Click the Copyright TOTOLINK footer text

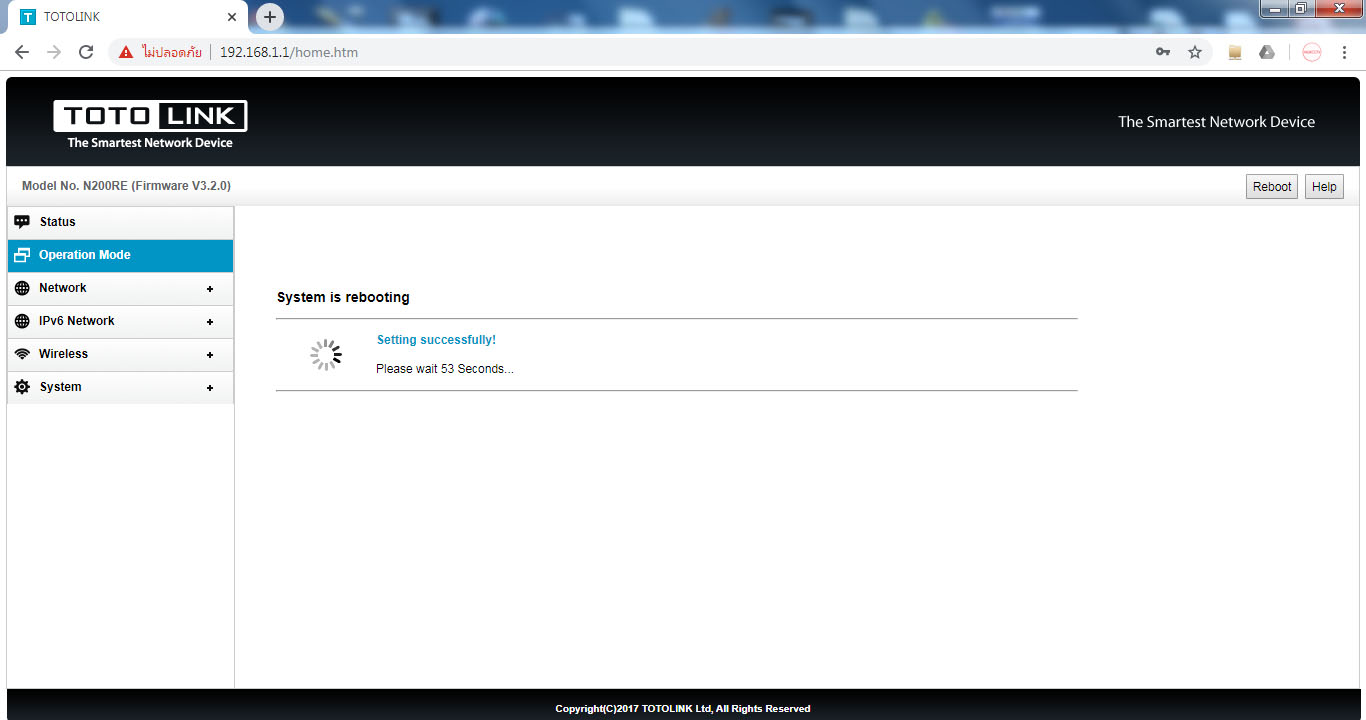(x=683, y=708)
